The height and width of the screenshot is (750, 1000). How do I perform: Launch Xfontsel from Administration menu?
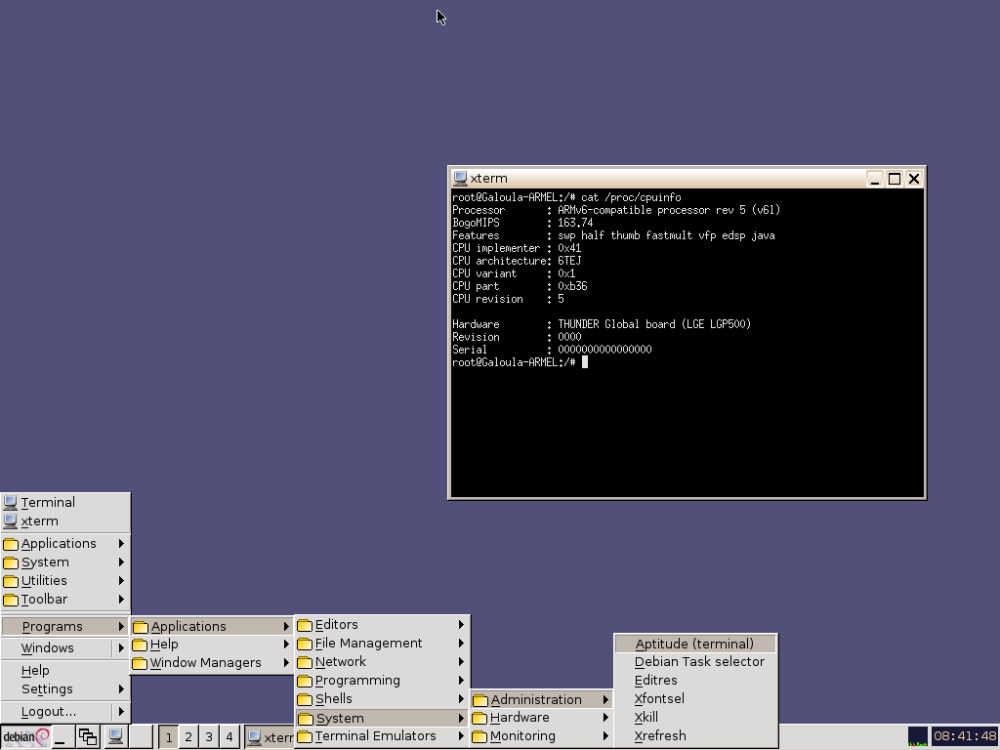point(695,698)
